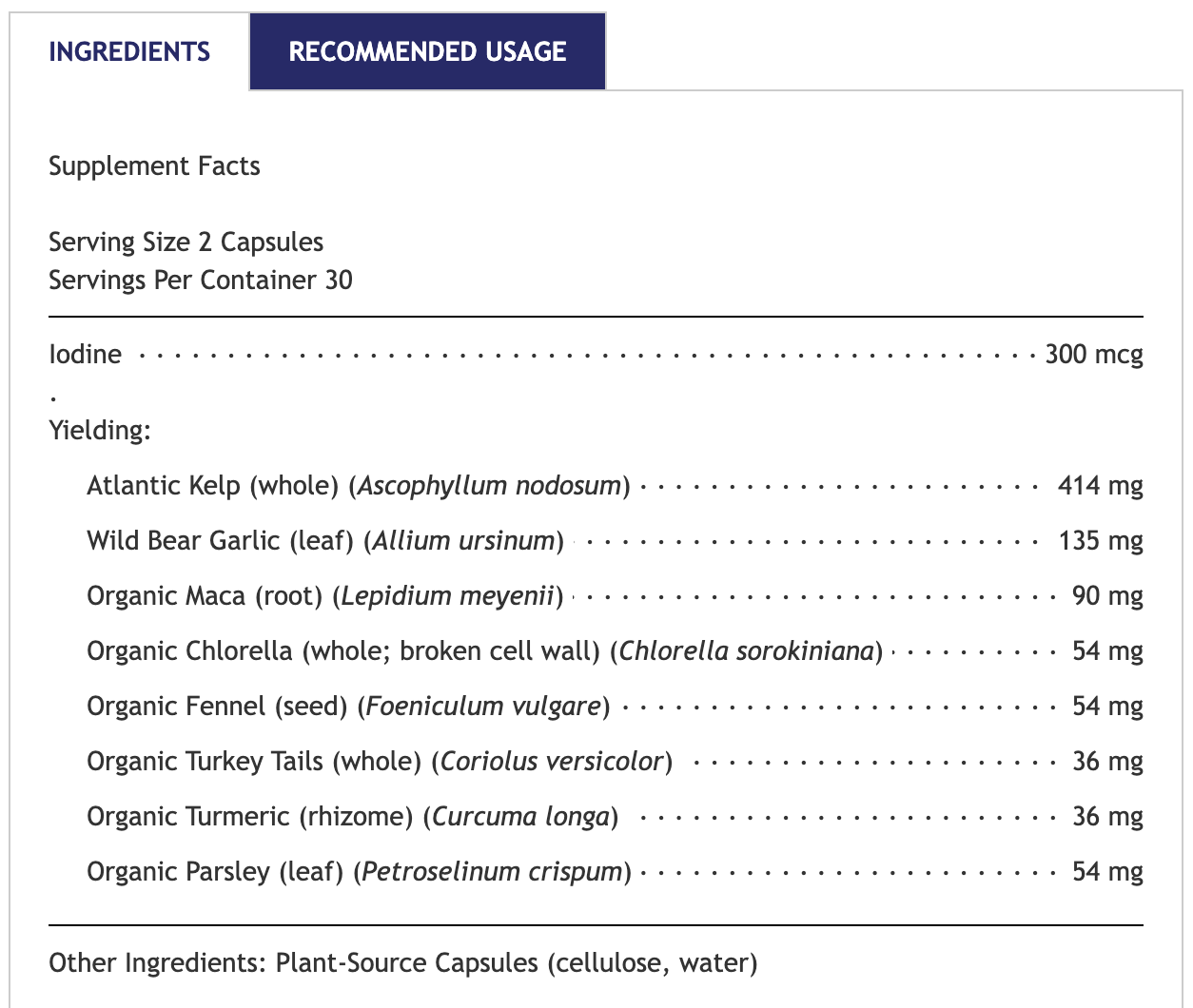The height and width of the screenshot is (1008, 1193).
Task: Click the 414 mg kelp amount
Action: pos(1100,486)
